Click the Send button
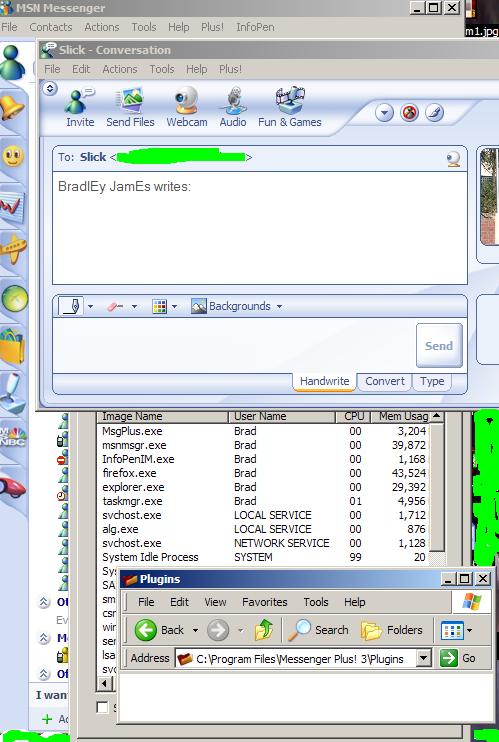Image resolution: width=499 pixels, height=742 pixels. [439, 345]
